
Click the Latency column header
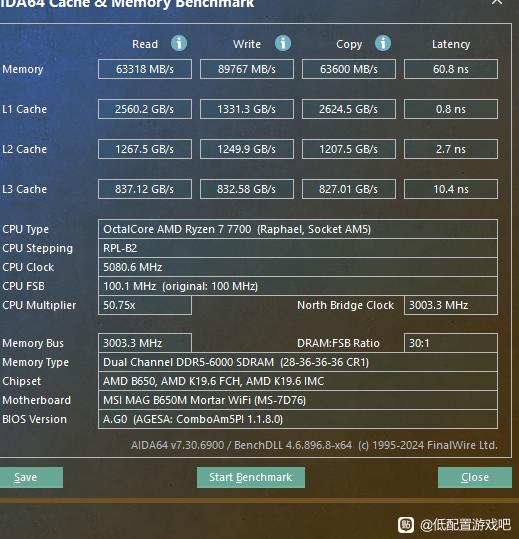coord(451,44)
